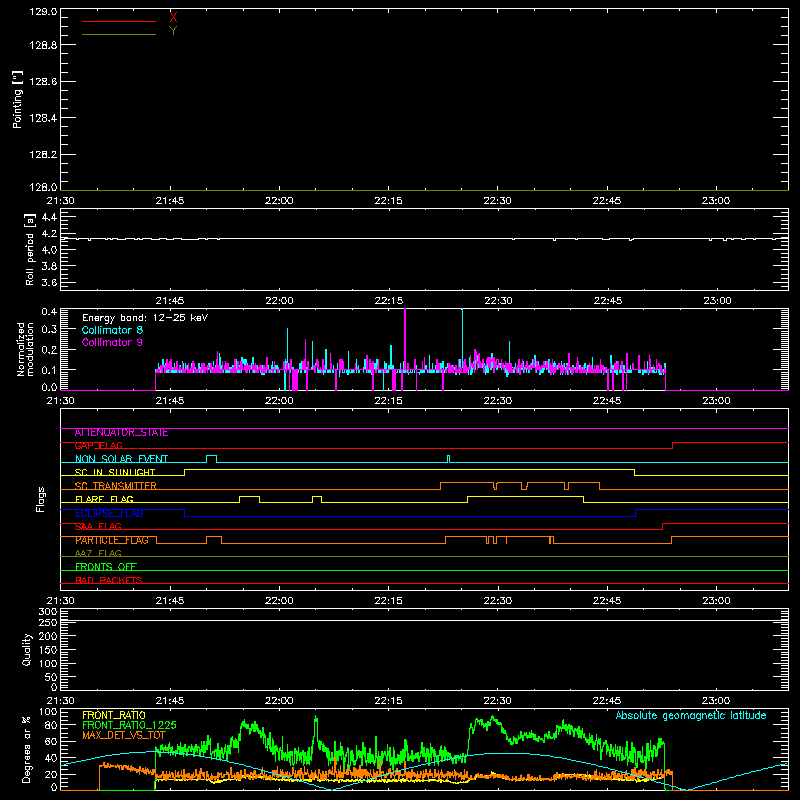Click the 129.0 tick on Pointing axis
Screen dimensions: 800x800
pyautogui.click(x=43, y=12)
